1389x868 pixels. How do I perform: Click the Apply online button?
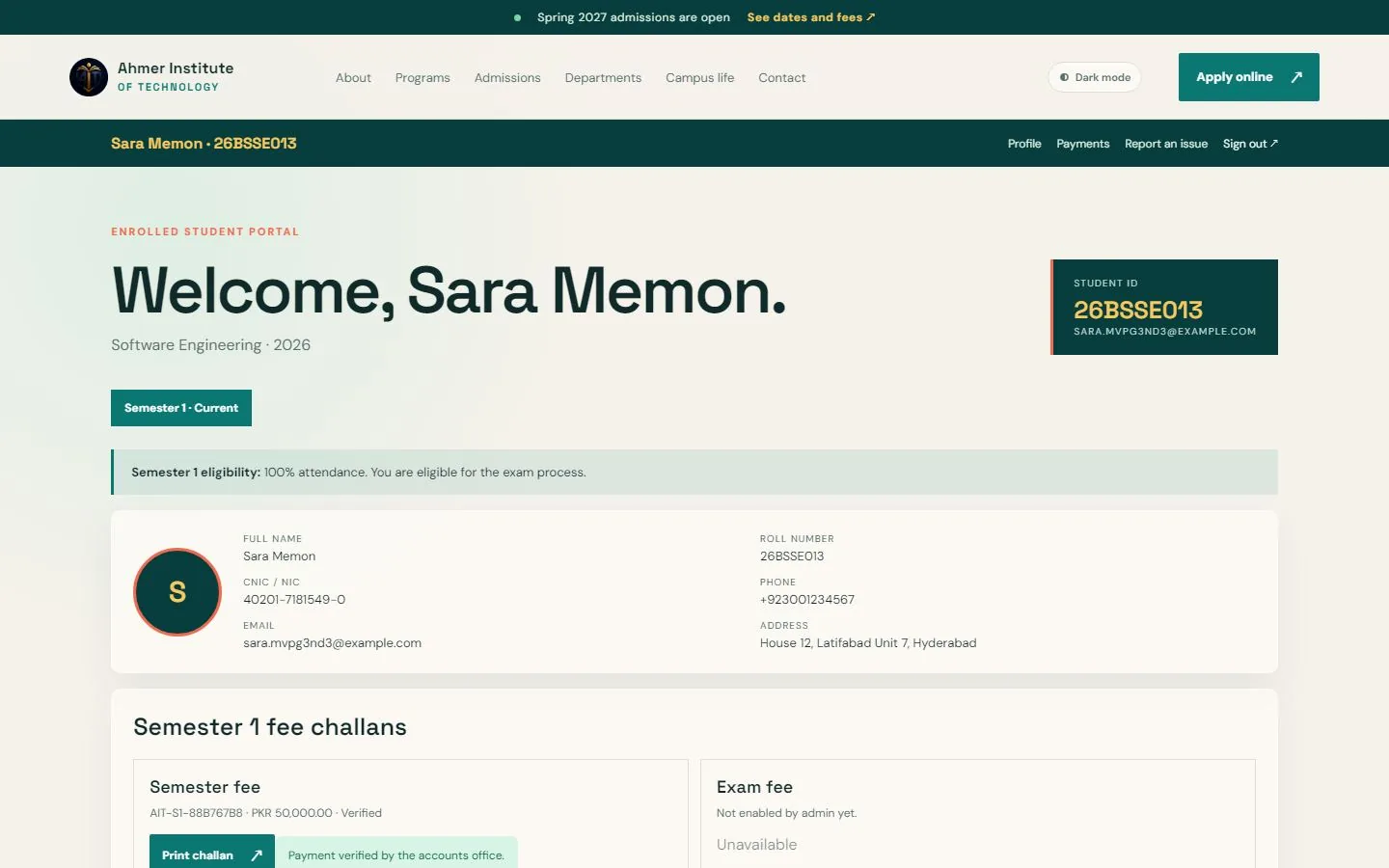tap(1249, 77)
